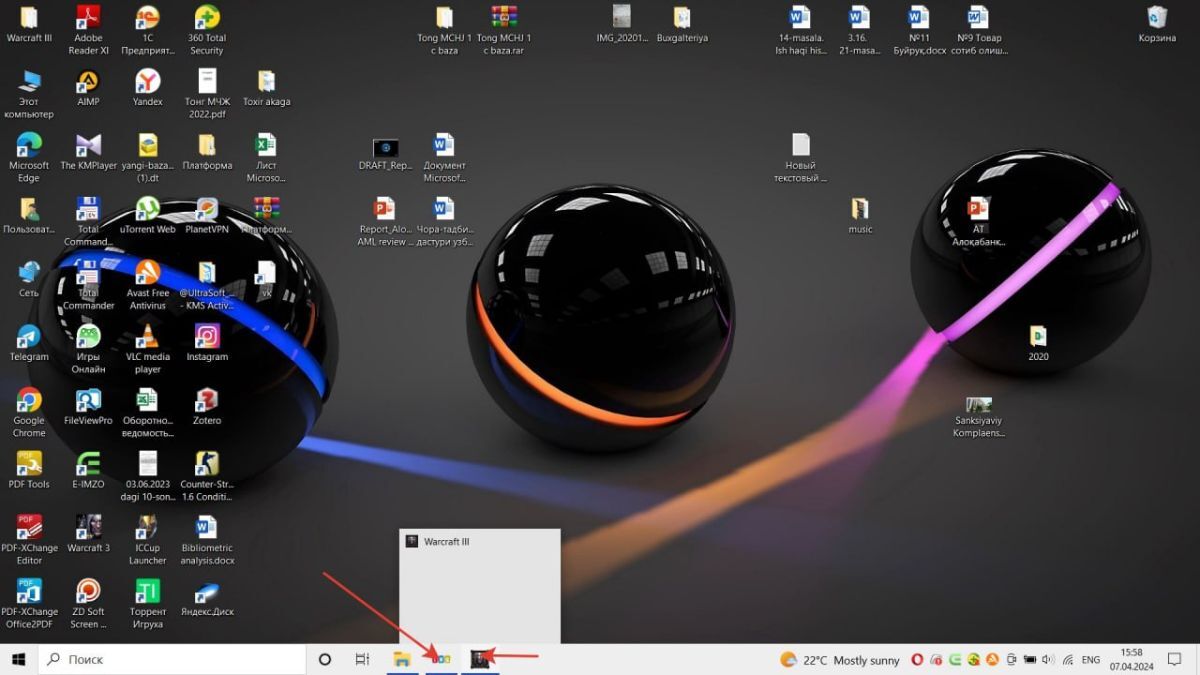1200x675 pixels.
Task: Select the Telegram desktop icon
Action: coord(29,338)
